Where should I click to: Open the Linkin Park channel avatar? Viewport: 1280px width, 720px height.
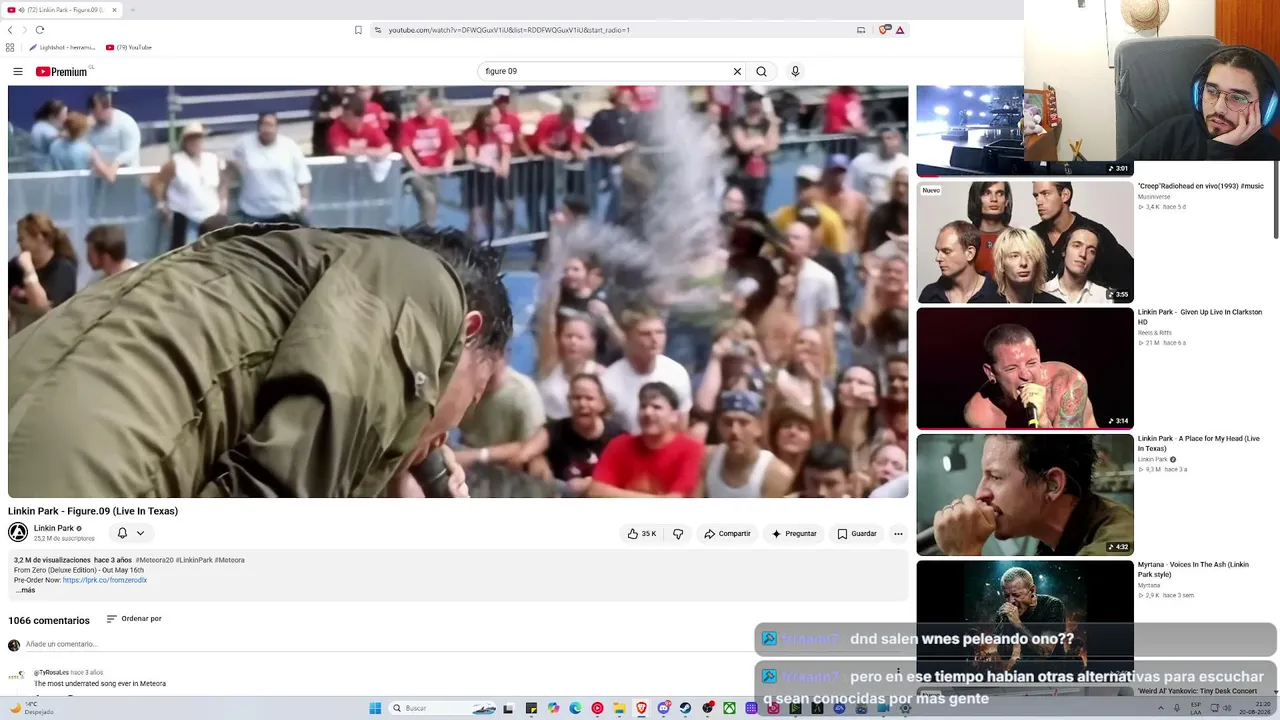(x=18, y=533)
